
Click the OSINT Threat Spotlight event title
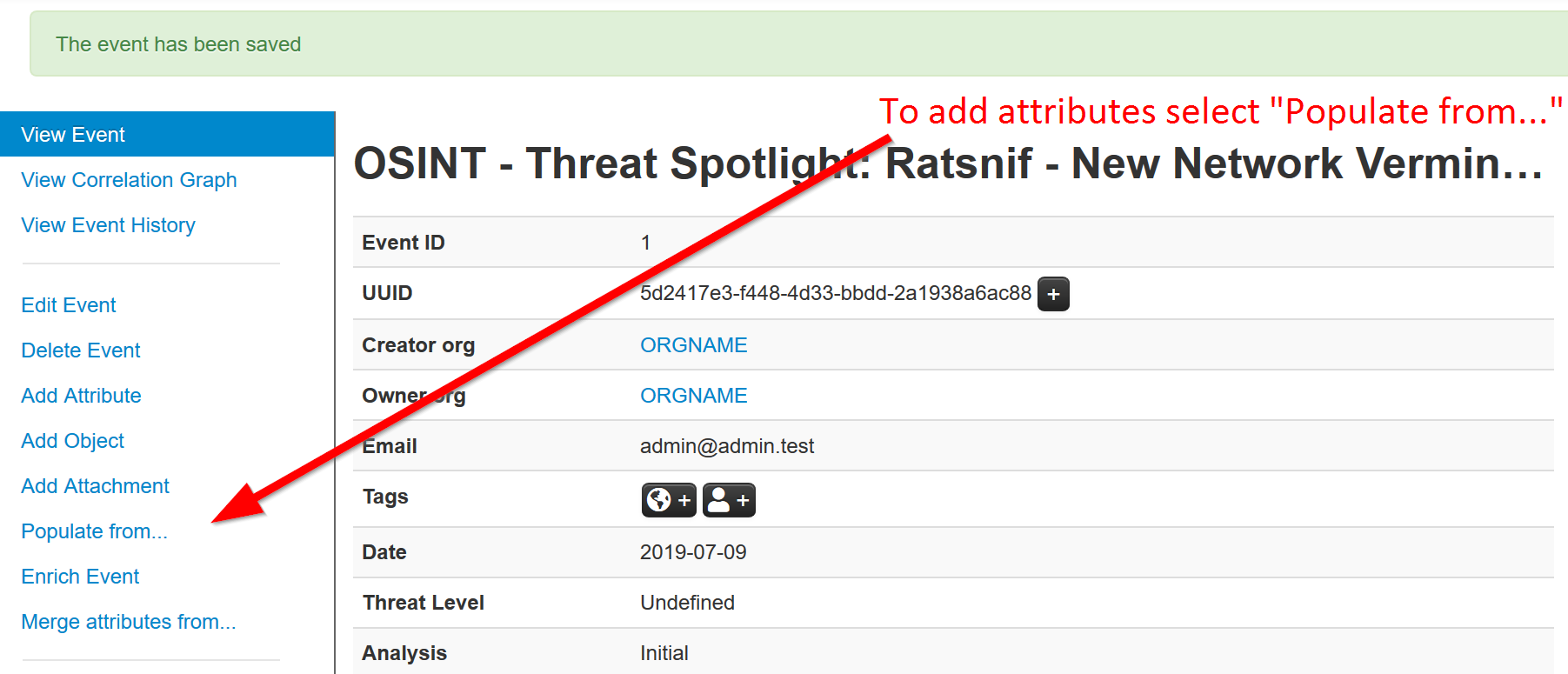click(x=948, y=163)
